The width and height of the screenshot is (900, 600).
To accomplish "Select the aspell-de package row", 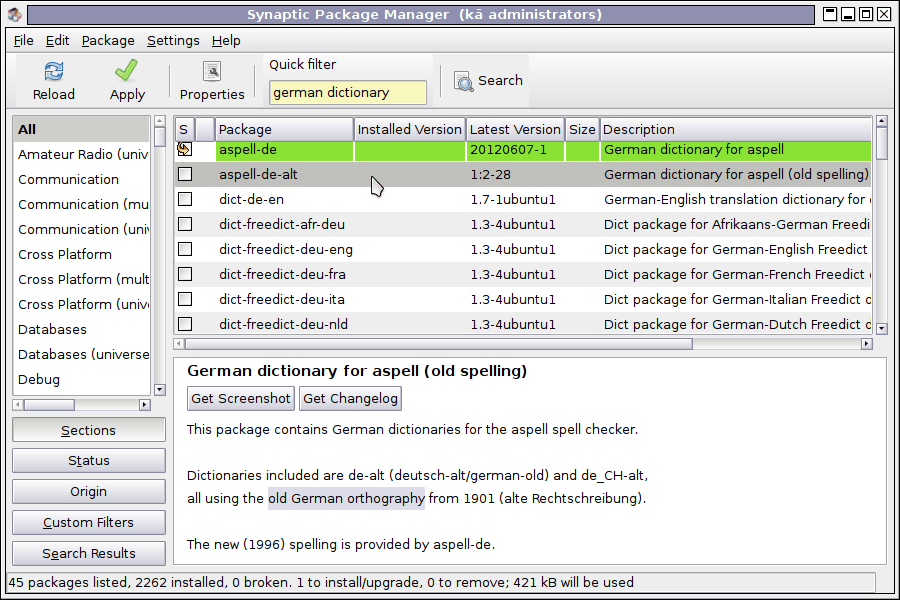I will 523,150.
